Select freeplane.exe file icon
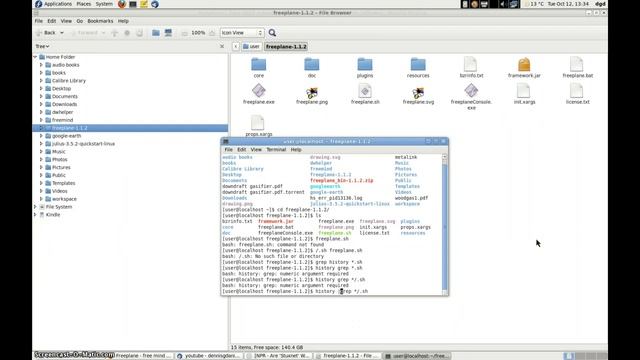Screen dimensions: 640x360 click(258, 91)
